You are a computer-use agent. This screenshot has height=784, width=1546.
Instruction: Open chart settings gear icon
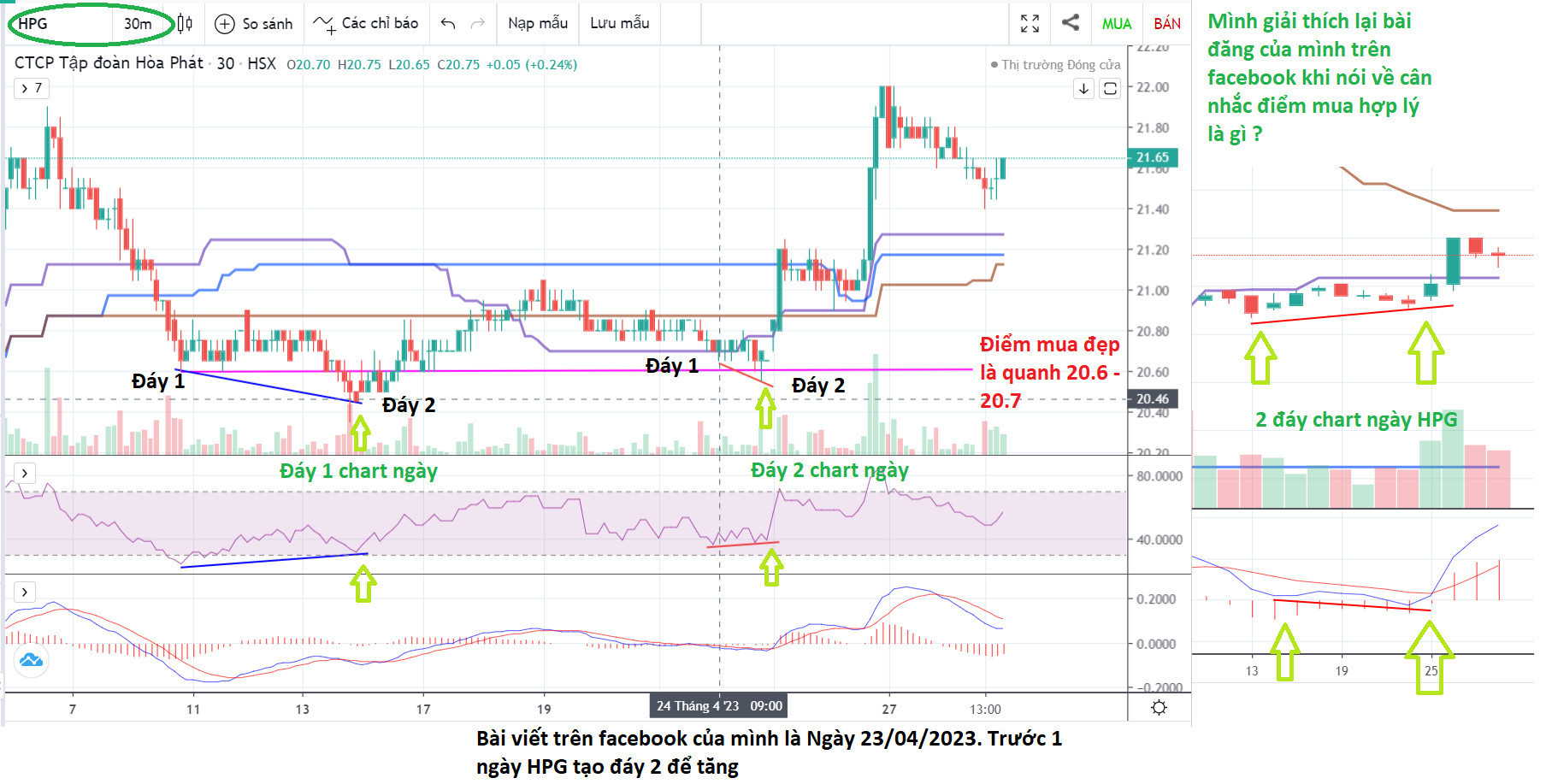pyautogui.click(x=1159, y=708)
